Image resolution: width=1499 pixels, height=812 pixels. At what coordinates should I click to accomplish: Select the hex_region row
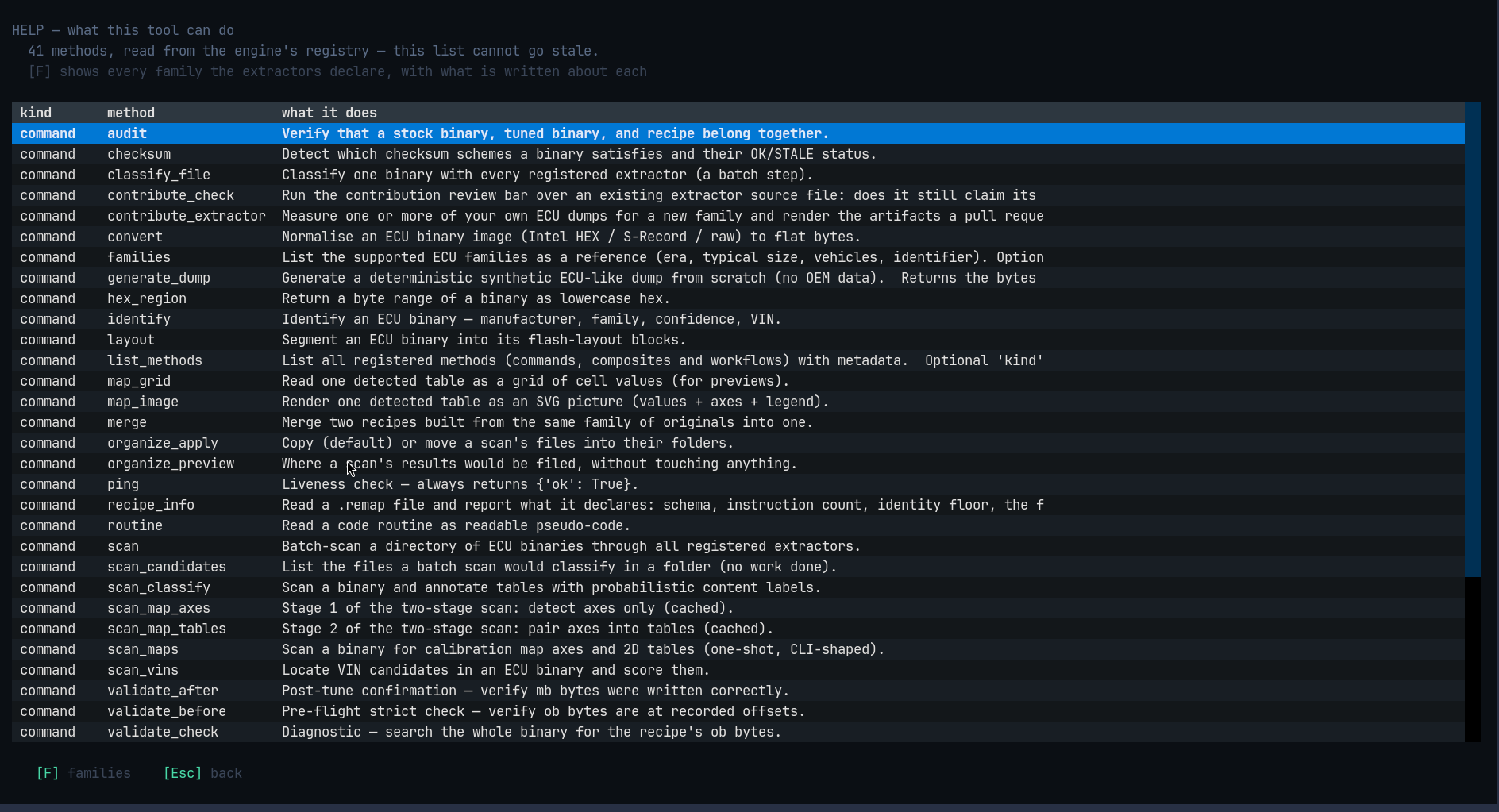[738, 298]
